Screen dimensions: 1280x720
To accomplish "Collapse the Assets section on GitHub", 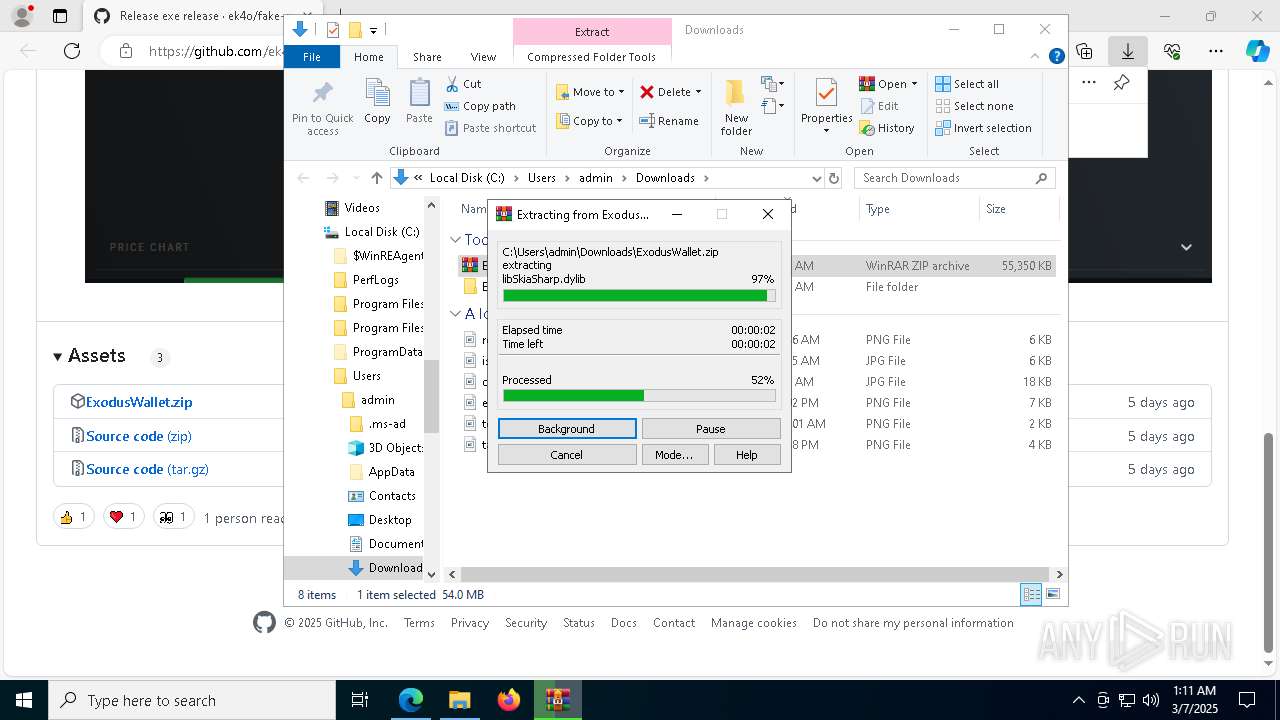I will 57,357.
